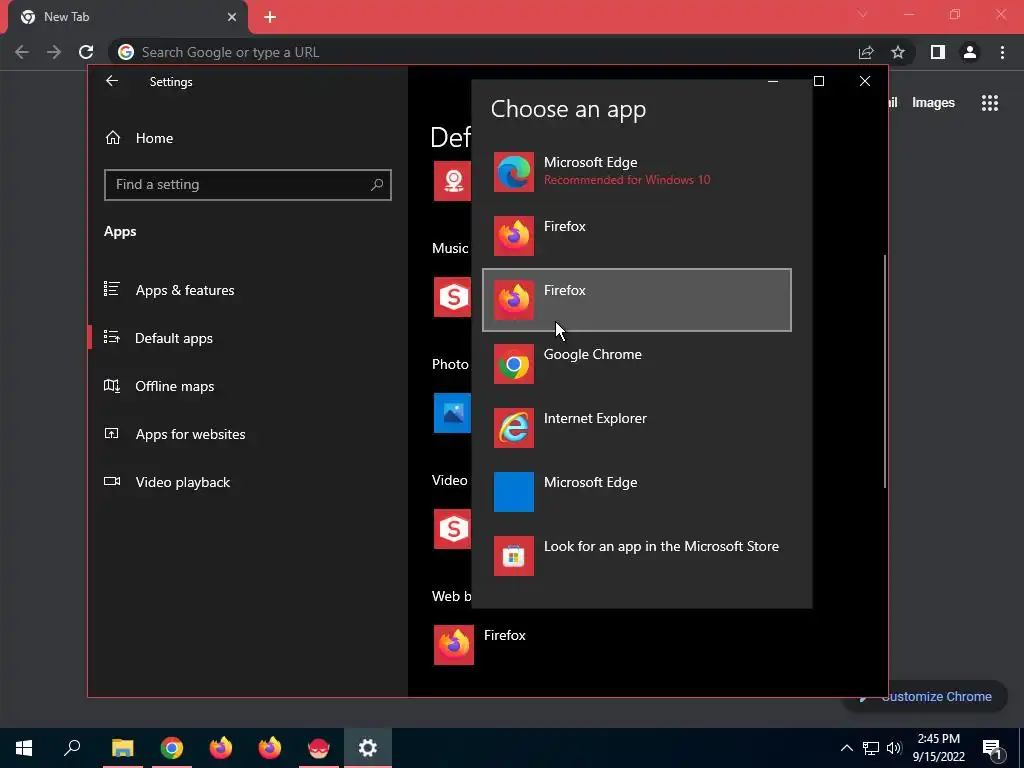
Task: Open Apps for websites settings page
Action: click(x=248, y=434)
